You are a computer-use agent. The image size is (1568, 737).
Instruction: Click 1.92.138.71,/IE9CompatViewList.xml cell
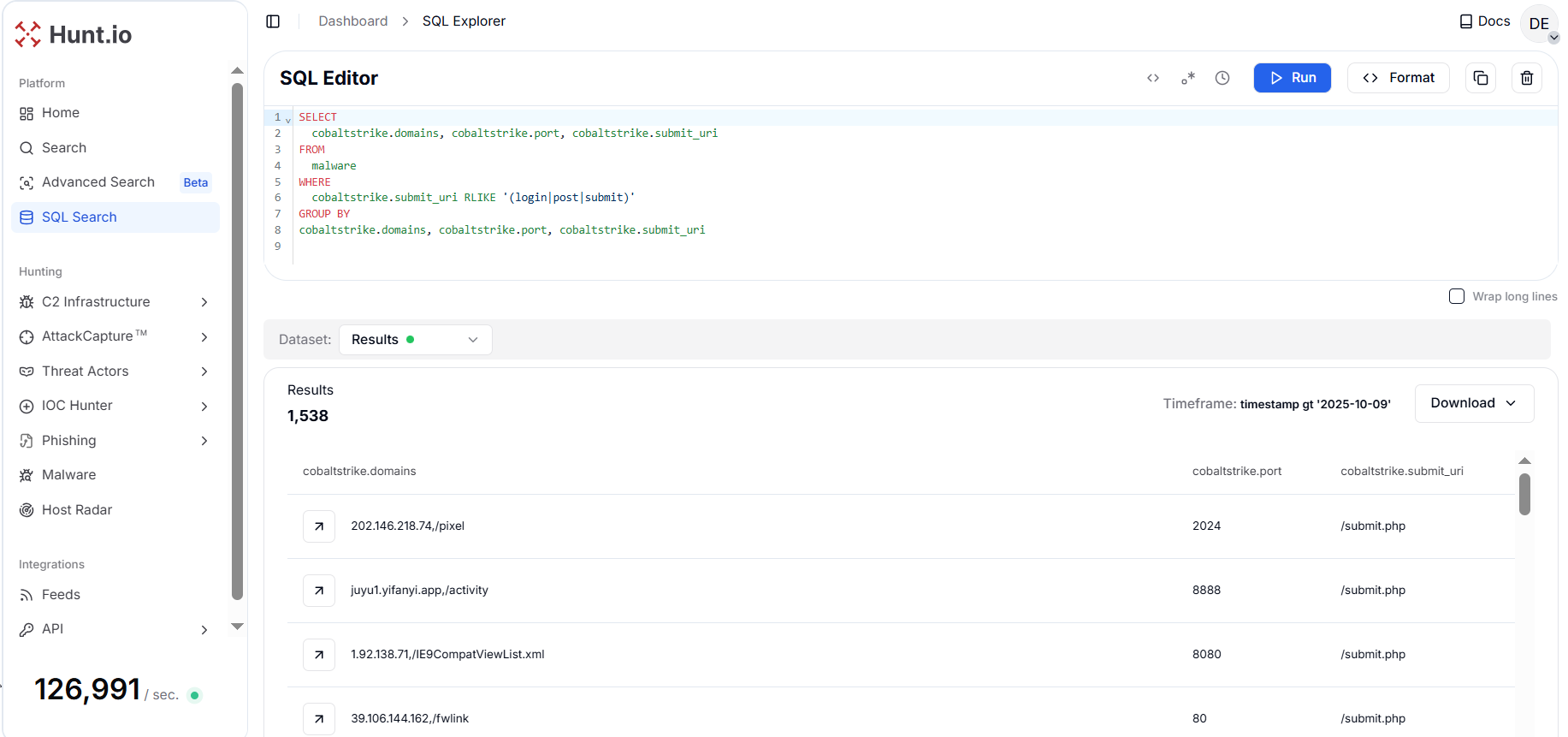[447, 655]
